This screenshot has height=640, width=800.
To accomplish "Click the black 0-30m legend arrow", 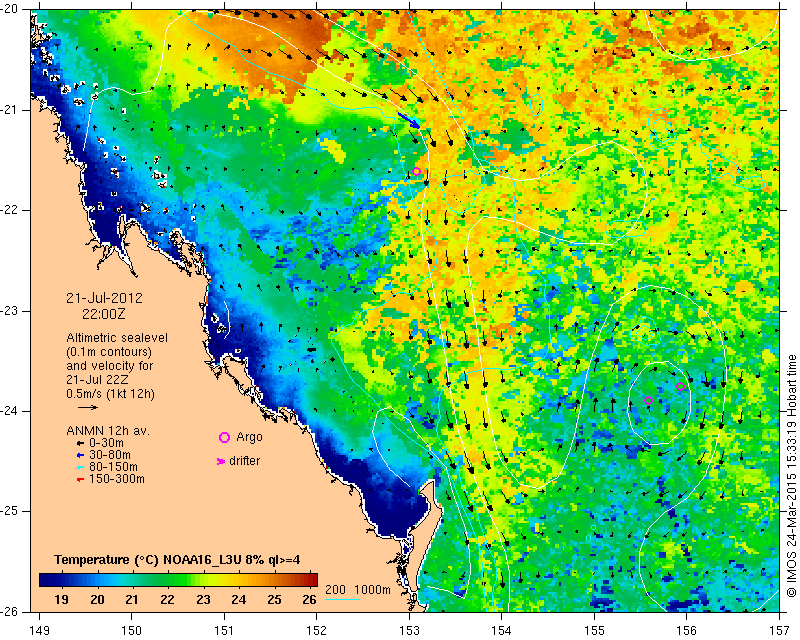I will [x=80, y=443].
